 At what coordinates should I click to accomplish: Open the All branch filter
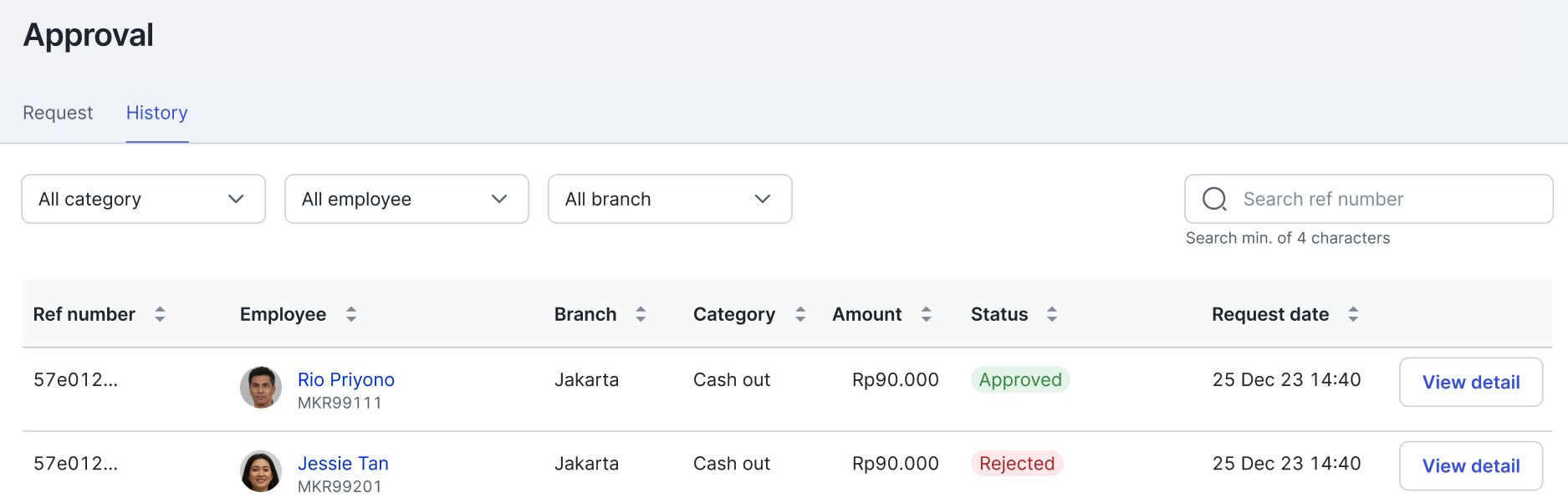click(x=670, y=199)
